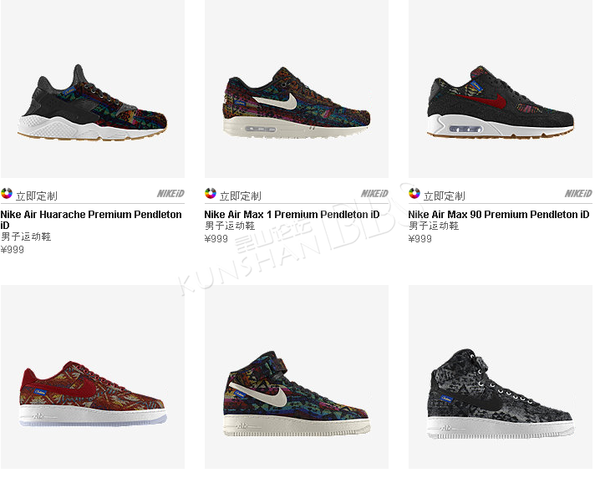Click the ¥999 price under Air Max 1
Image resolution: width=600 pixels, height=478 pixels.
pos(216,239)
